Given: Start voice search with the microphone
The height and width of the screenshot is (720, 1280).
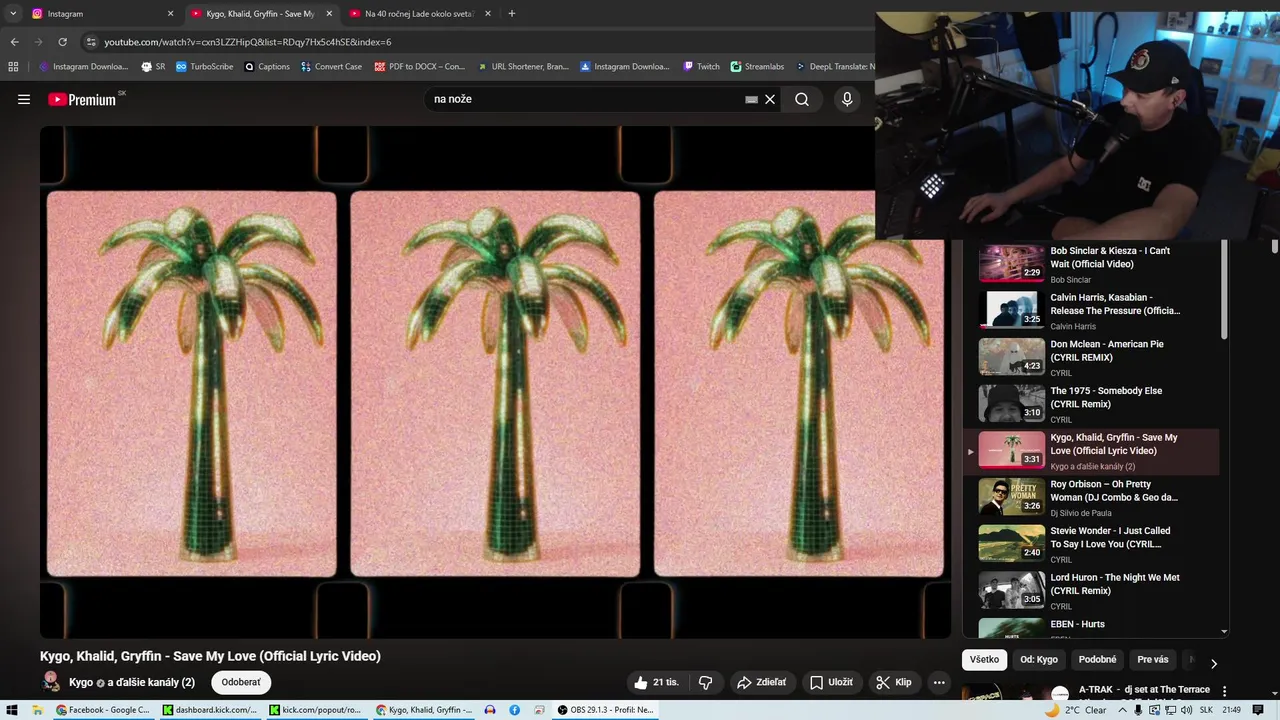Looking at the screenshot, I should point(847,99).
